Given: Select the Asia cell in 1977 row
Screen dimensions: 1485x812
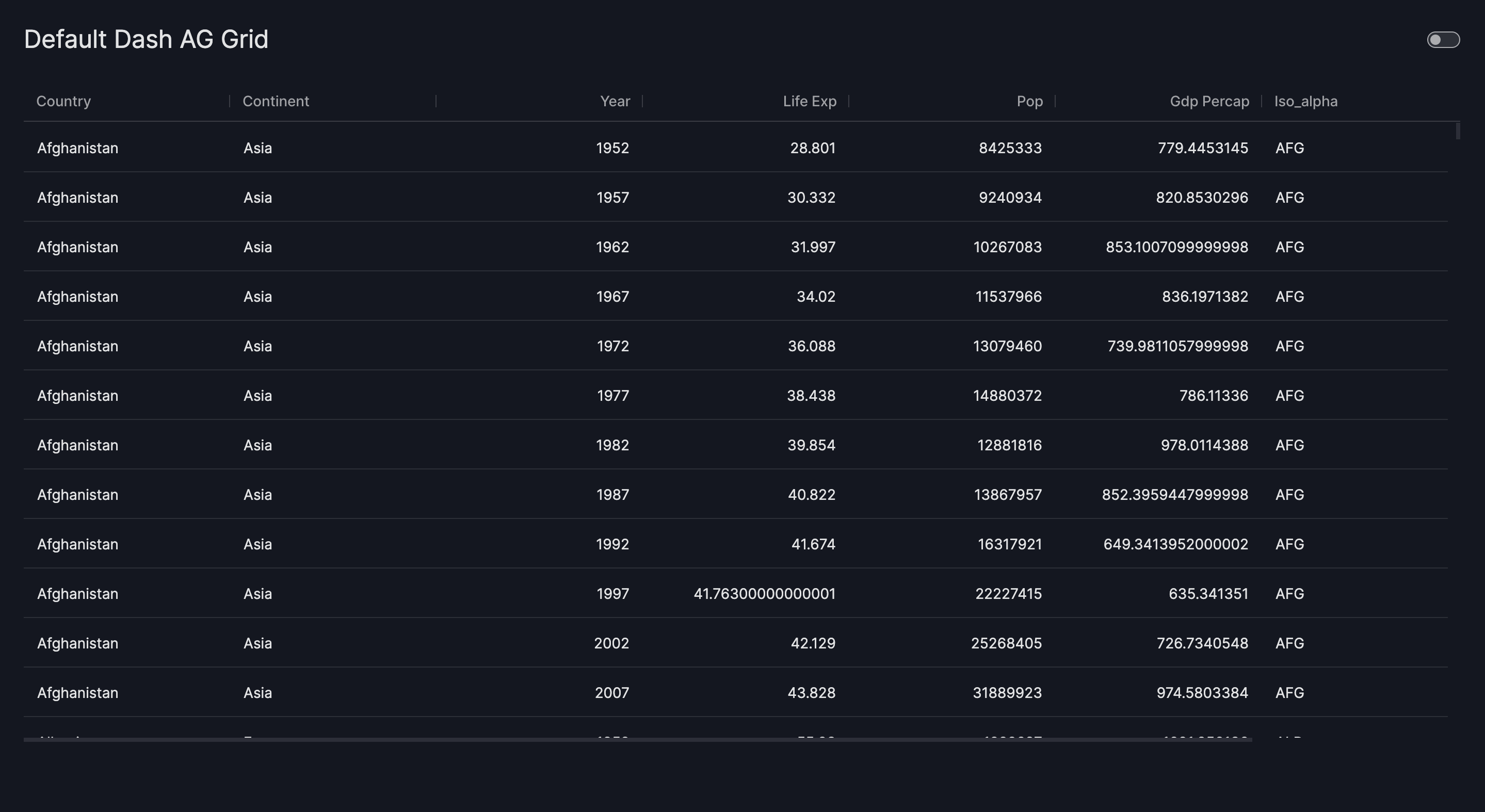Looking at the screenshot, I should point(257,396).
